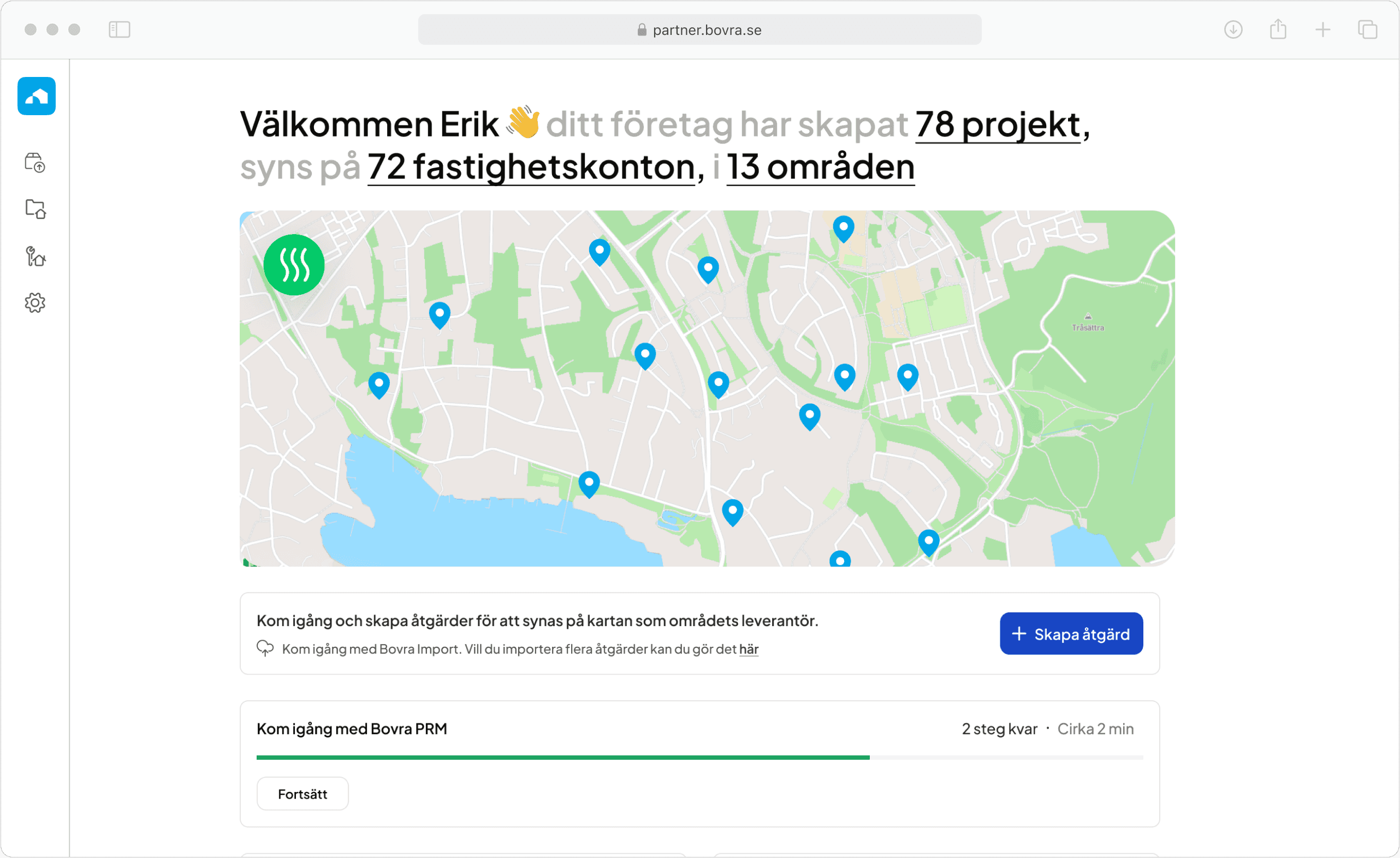Image resolution: width=1400 pixels, height=858 pixels.
Task: Open the folder-with-house projects sidebar icon
Action: (x=35, y=209)
